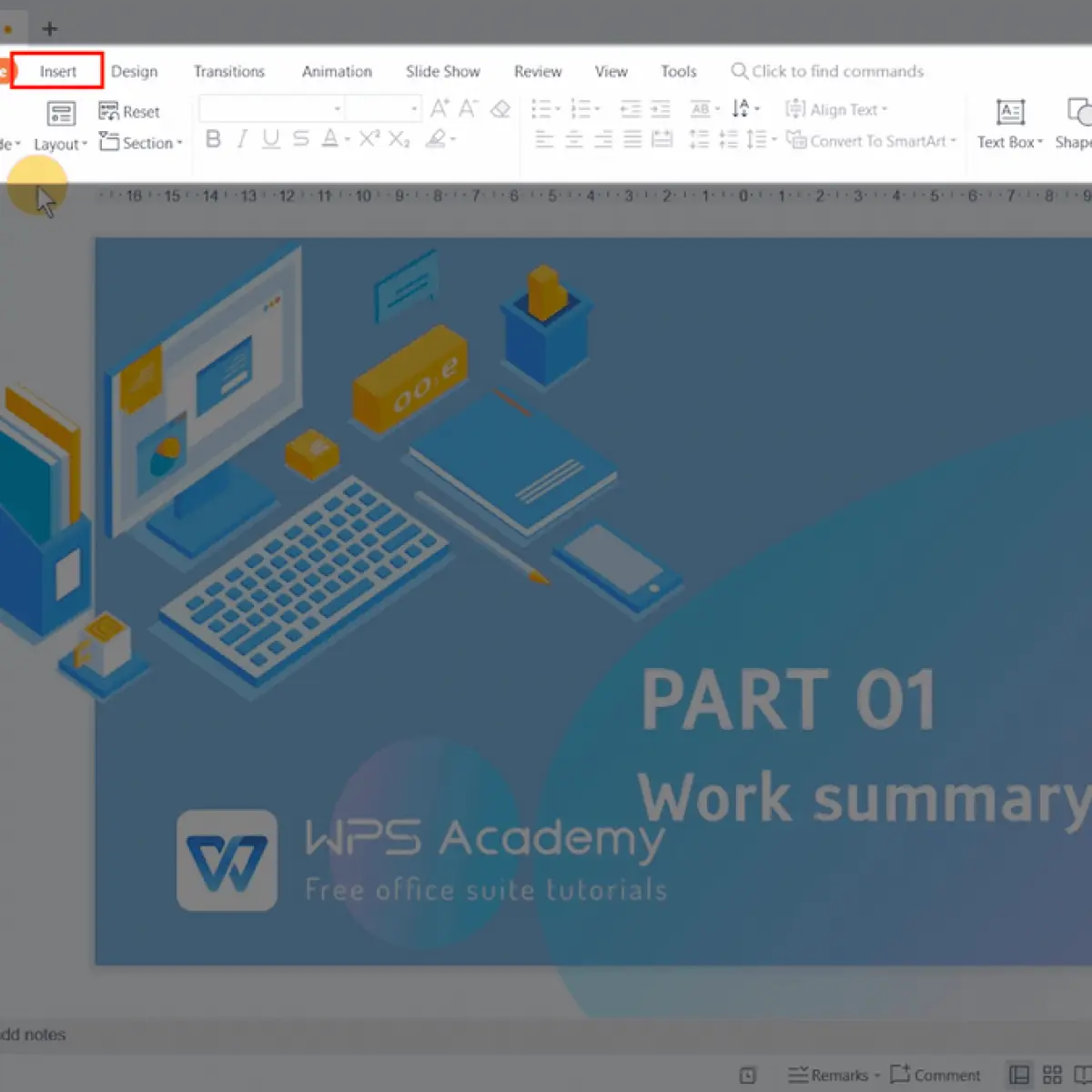Insert a numbered list
1092x1092 pixels.
[x=581, y=109]
